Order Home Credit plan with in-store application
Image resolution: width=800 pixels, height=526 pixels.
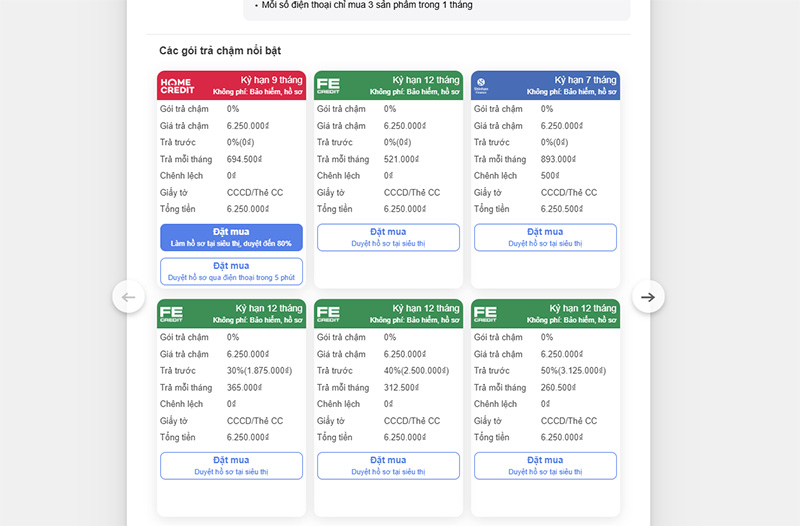[231, 237]
